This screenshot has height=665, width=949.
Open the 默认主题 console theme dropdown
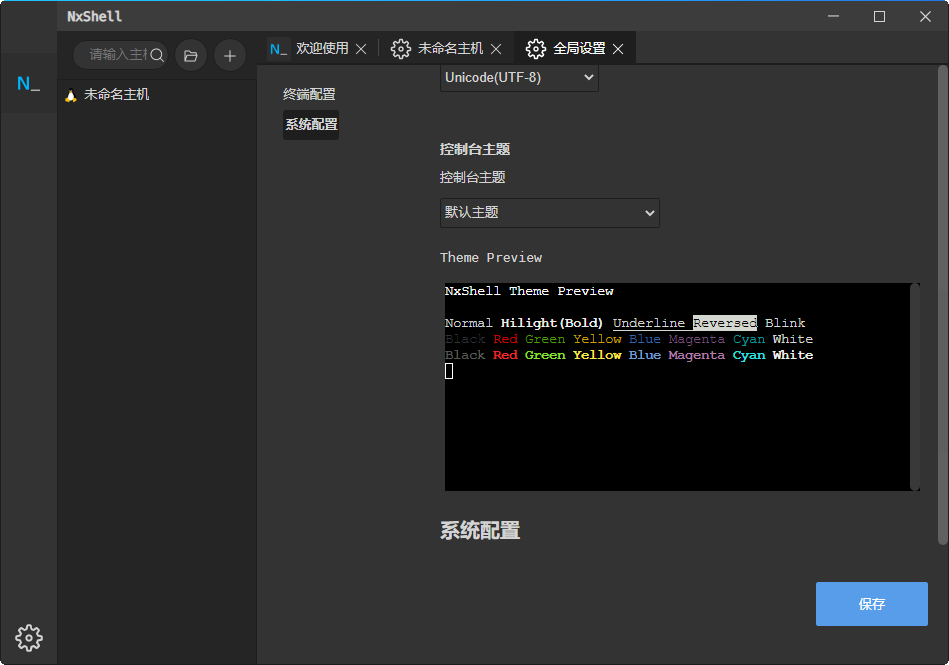click(x=550, y=213)
